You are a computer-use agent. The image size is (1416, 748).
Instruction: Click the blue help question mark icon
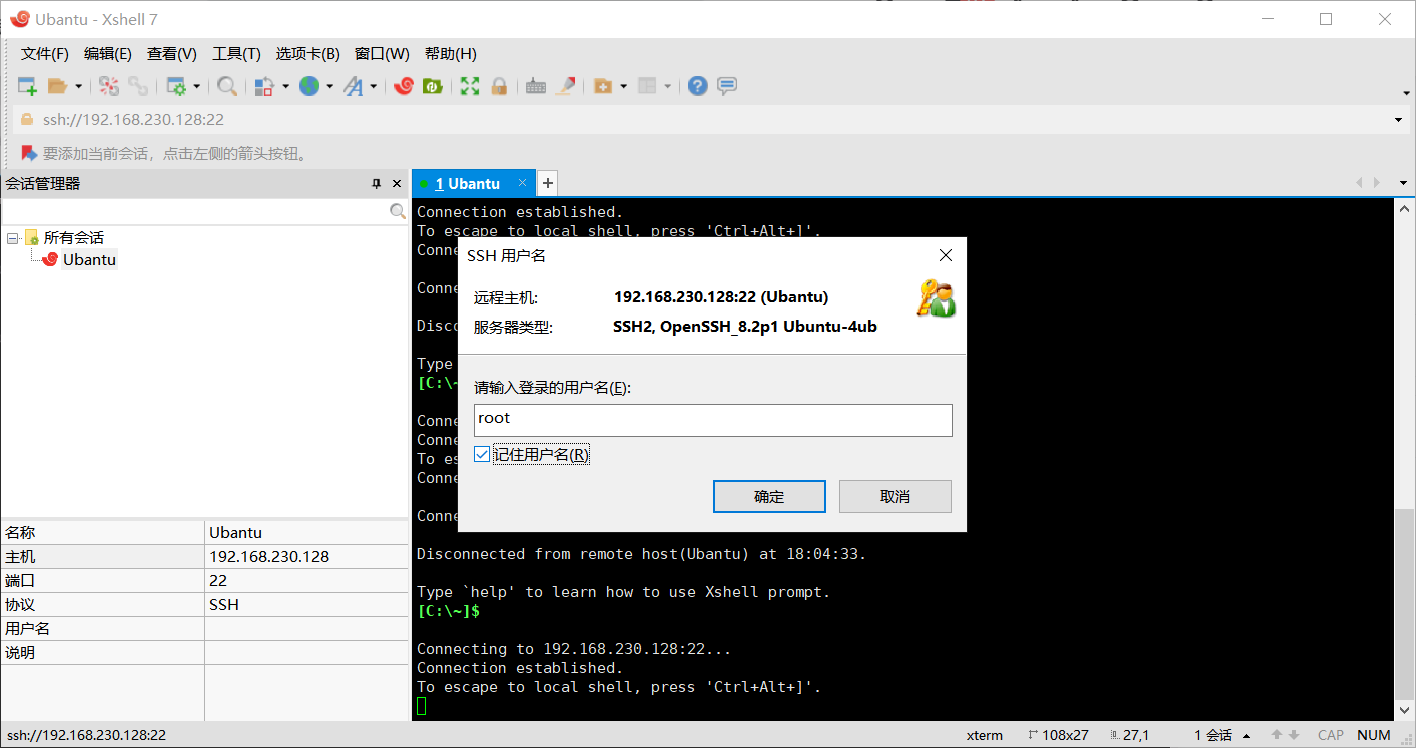coord(698,87)
